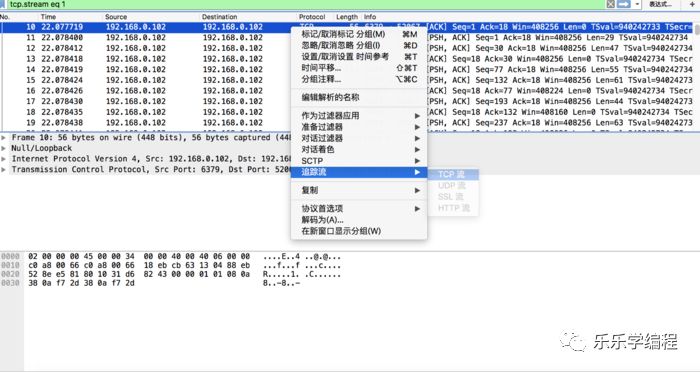Expand the Frame 10 details tree row
Screen dimensions: 700x372
[x=4, y=138]
